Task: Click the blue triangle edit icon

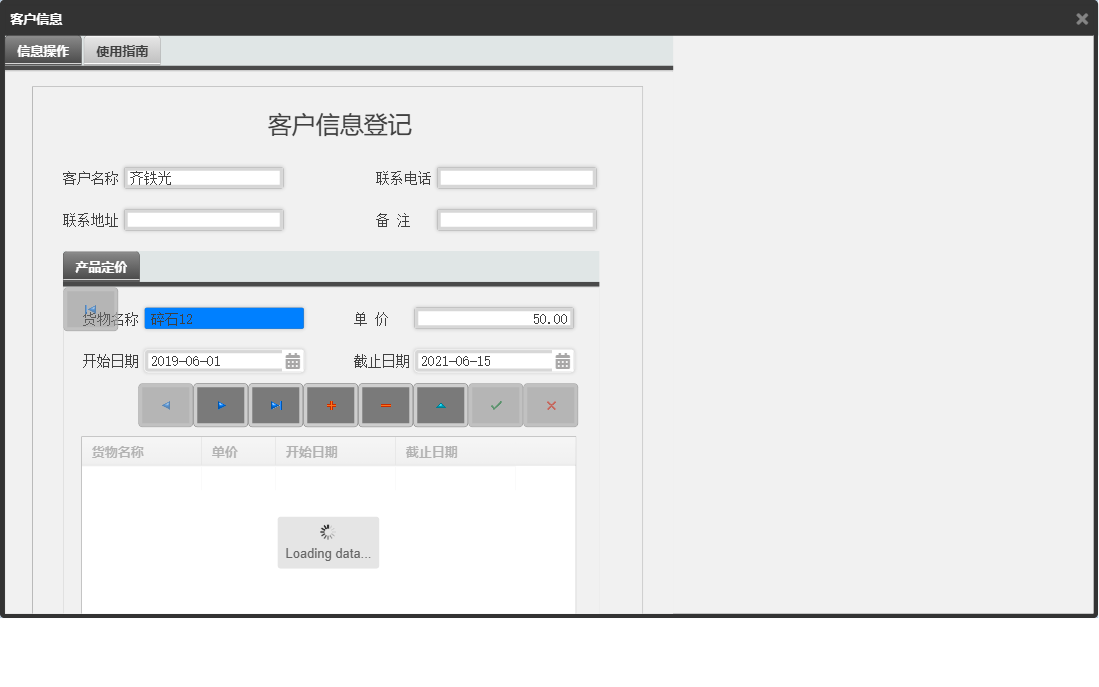Action: 440,405
